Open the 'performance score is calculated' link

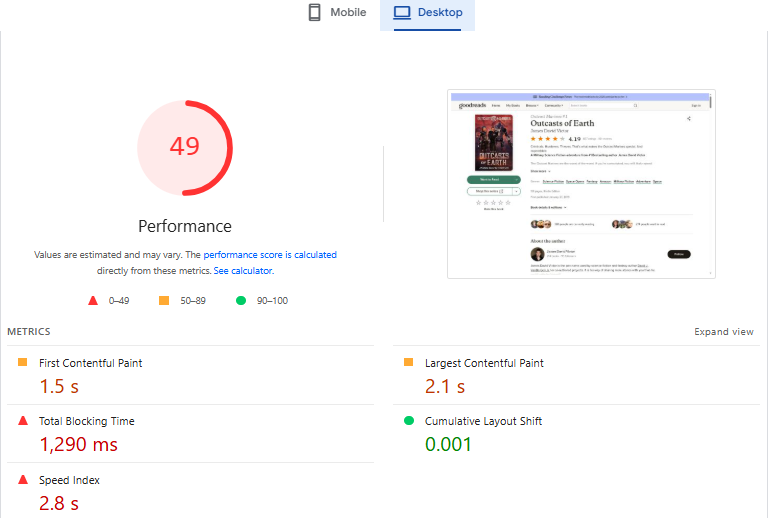(x=270, y=255)
